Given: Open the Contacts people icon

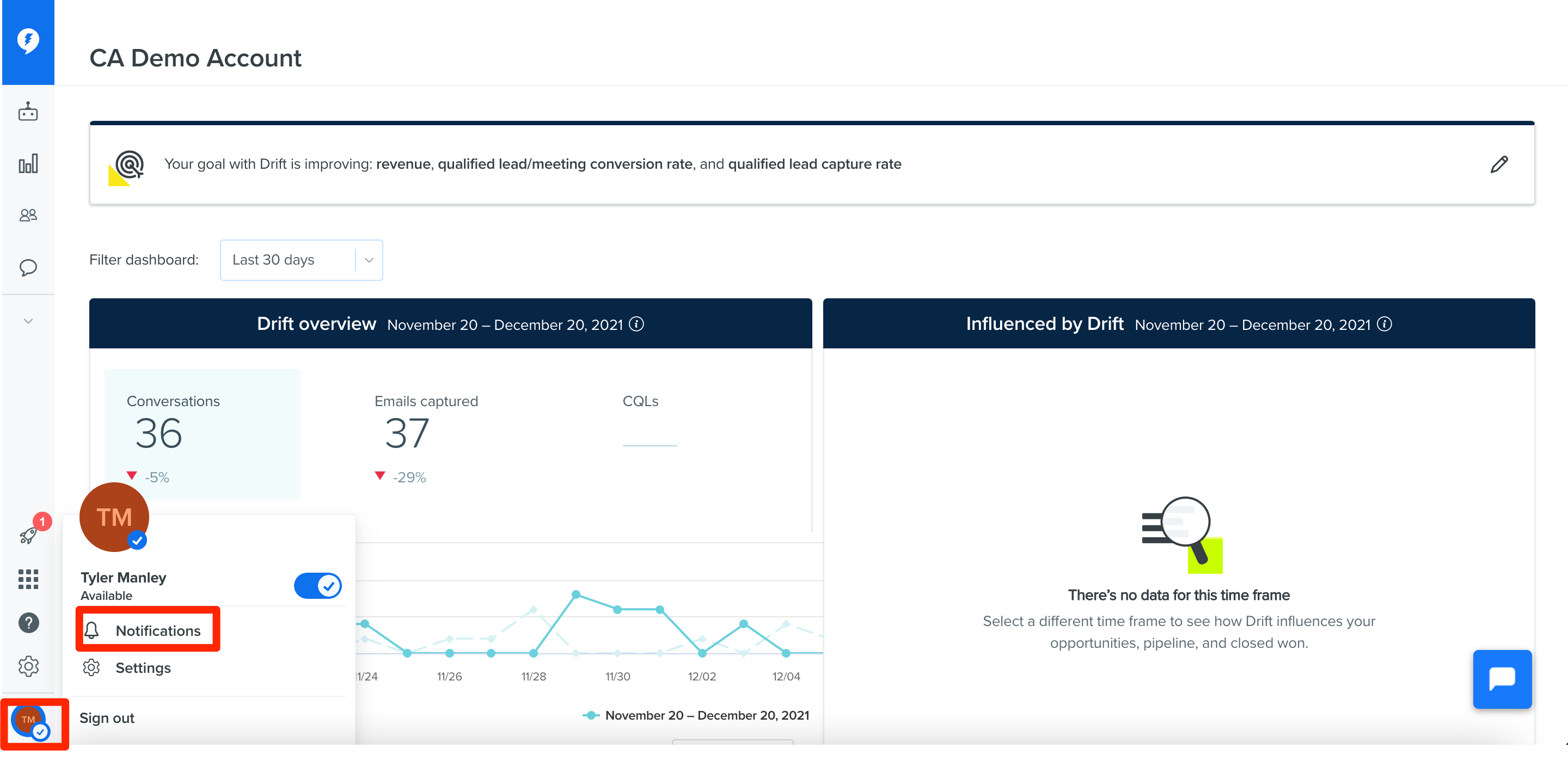Looking at the screenshot, I should tap(28, 215).
